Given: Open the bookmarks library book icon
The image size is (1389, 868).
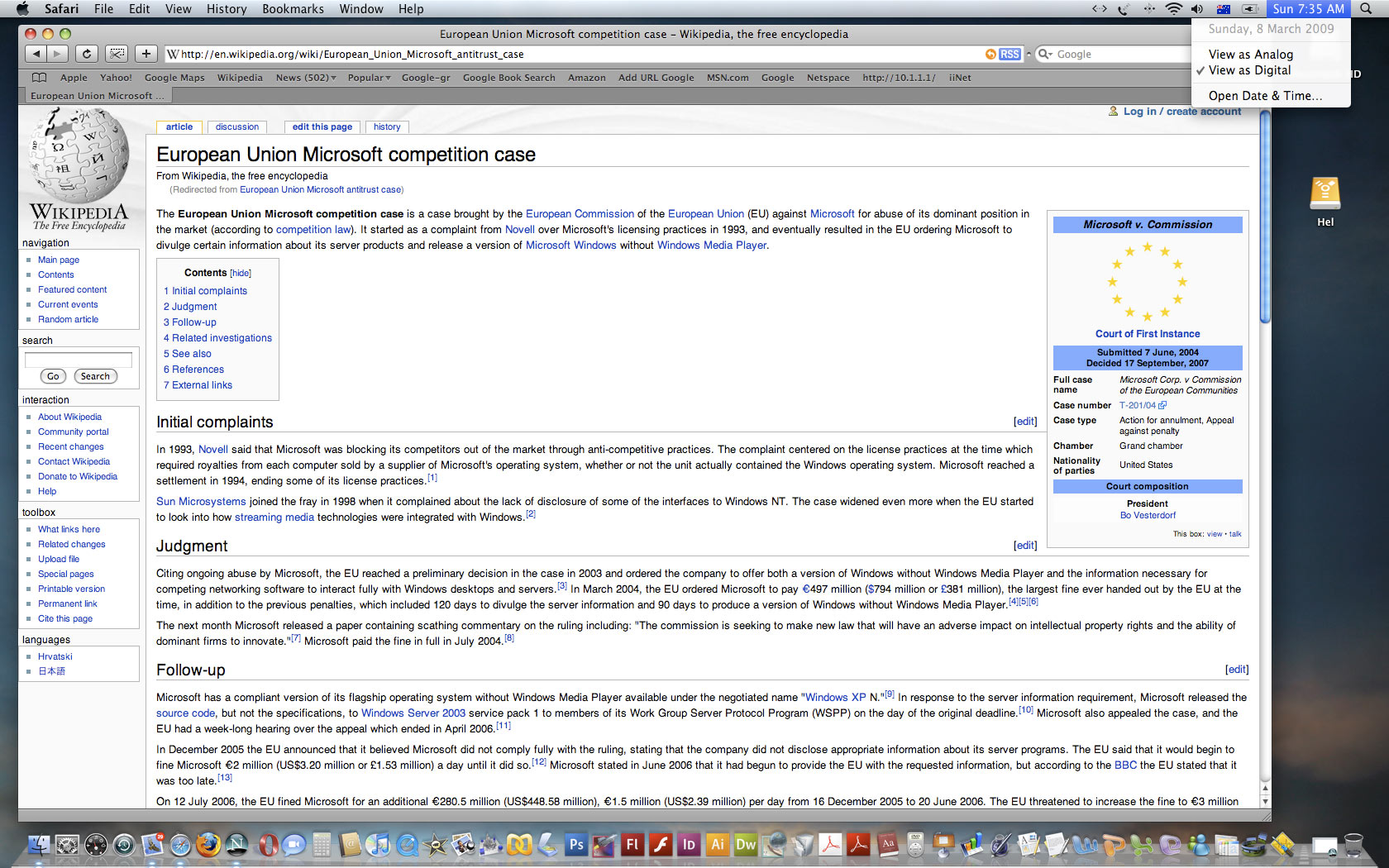Looking at the screenshot, I should 39,78.
